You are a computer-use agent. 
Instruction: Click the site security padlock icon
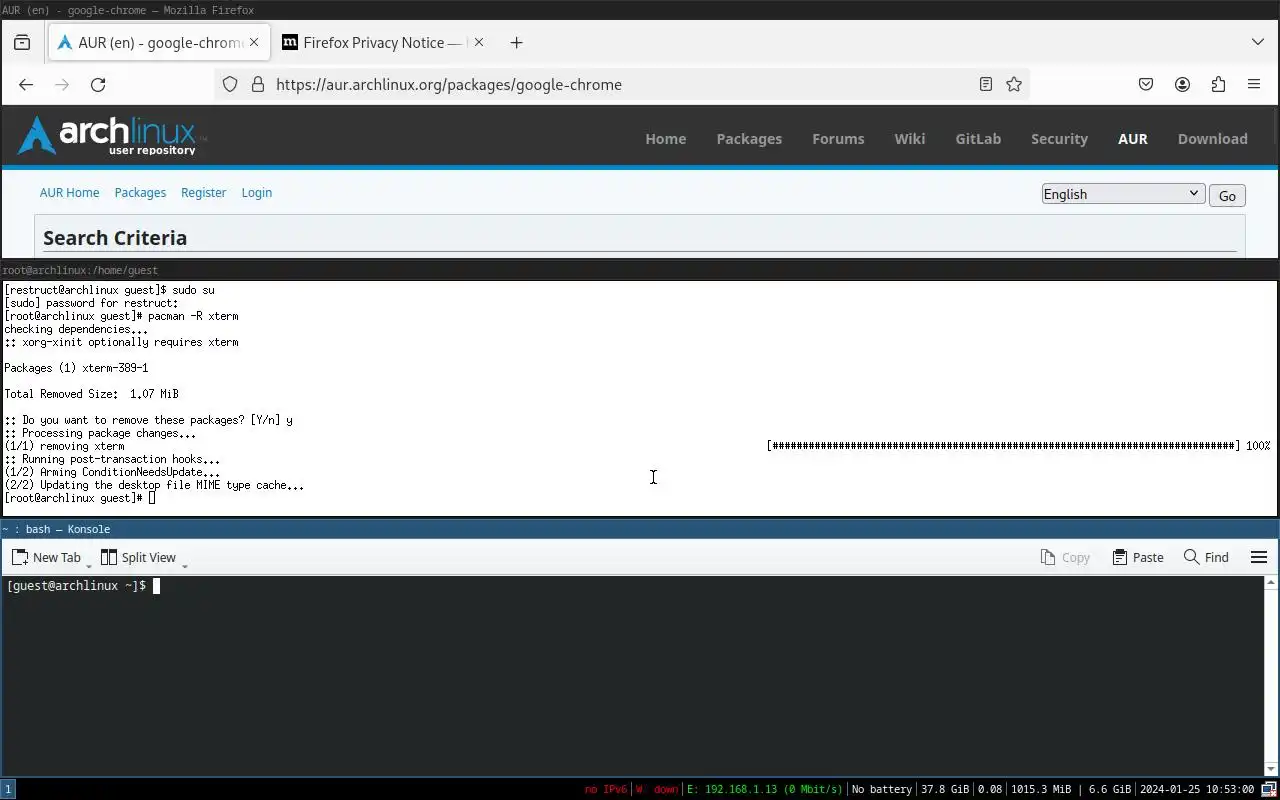(257, 84)
